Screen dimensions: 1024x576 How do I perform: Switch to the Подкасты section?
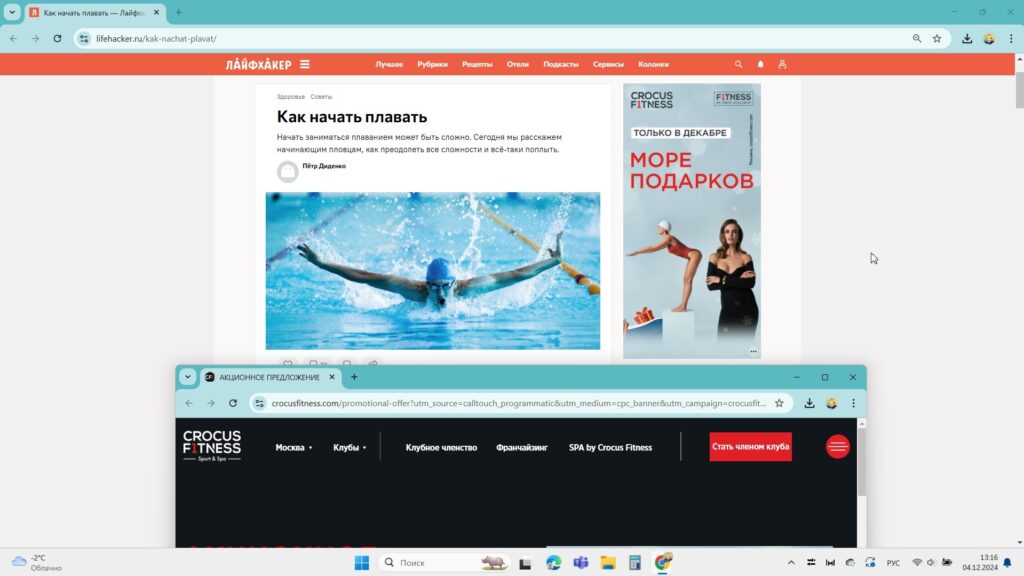click(560, 64)
